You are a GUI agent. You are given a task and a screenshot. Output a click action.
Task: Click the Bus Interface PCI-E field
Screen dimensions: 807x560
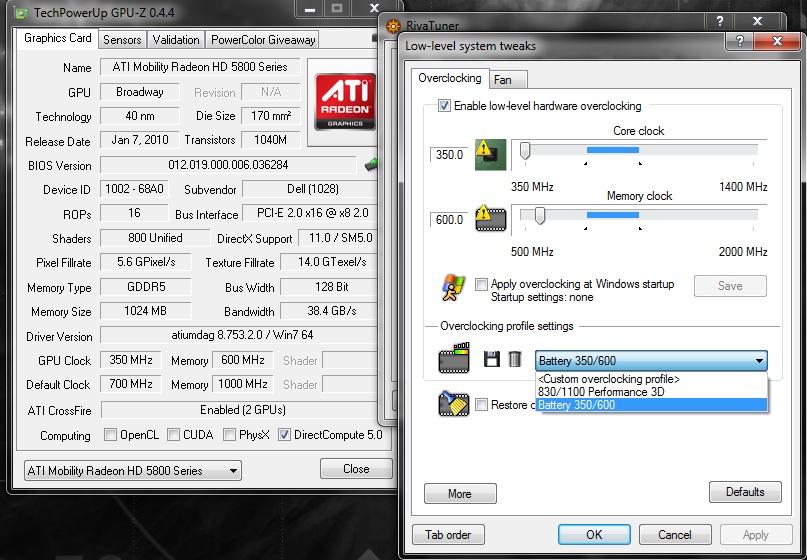point(310,213)
